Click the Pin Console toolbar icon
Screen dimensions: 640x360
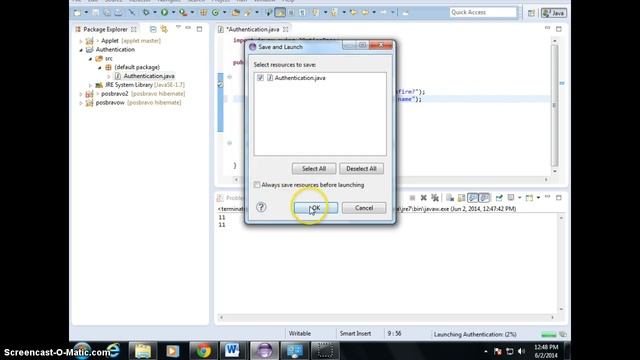coord(499,198)
